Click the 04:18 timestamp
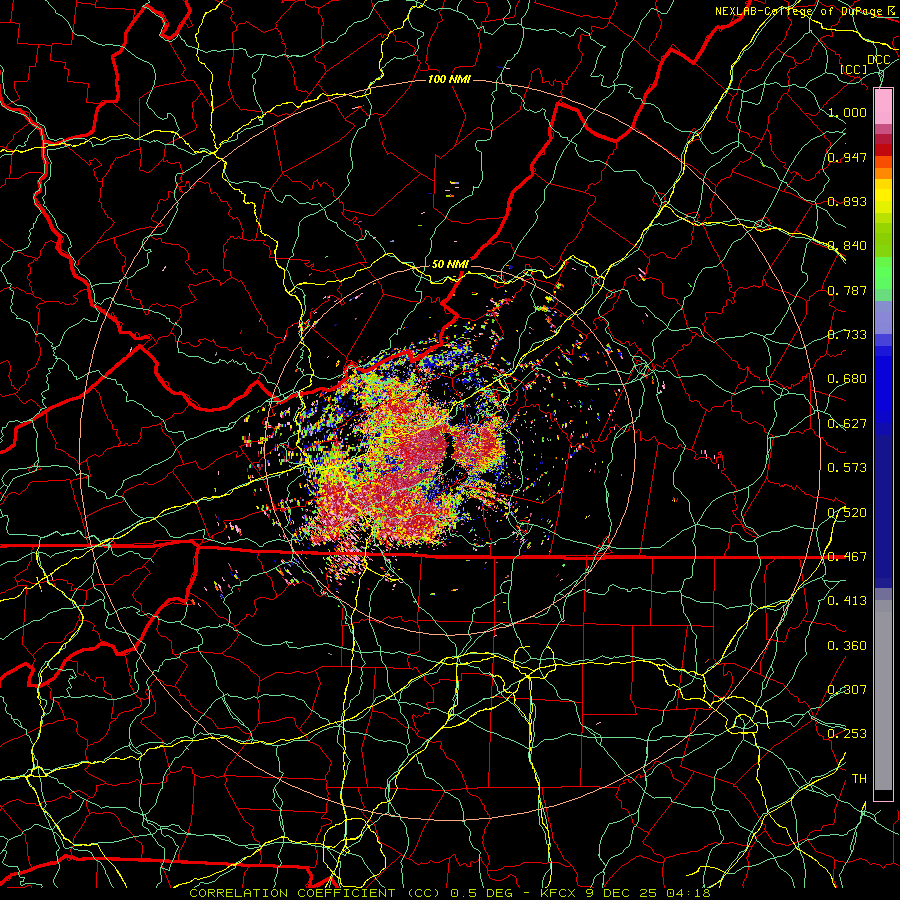 (688, 893)
